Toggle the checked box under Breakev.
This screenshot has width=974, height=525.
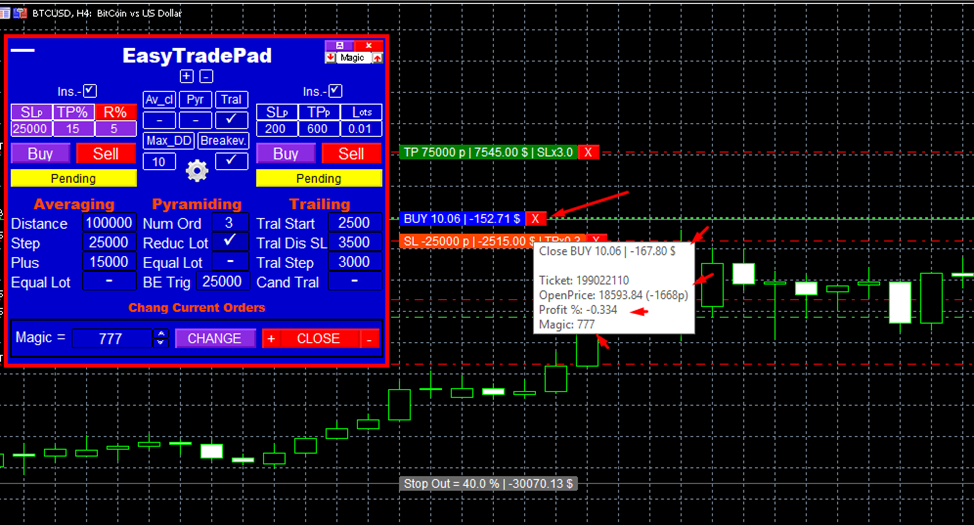tap(231, 161)
